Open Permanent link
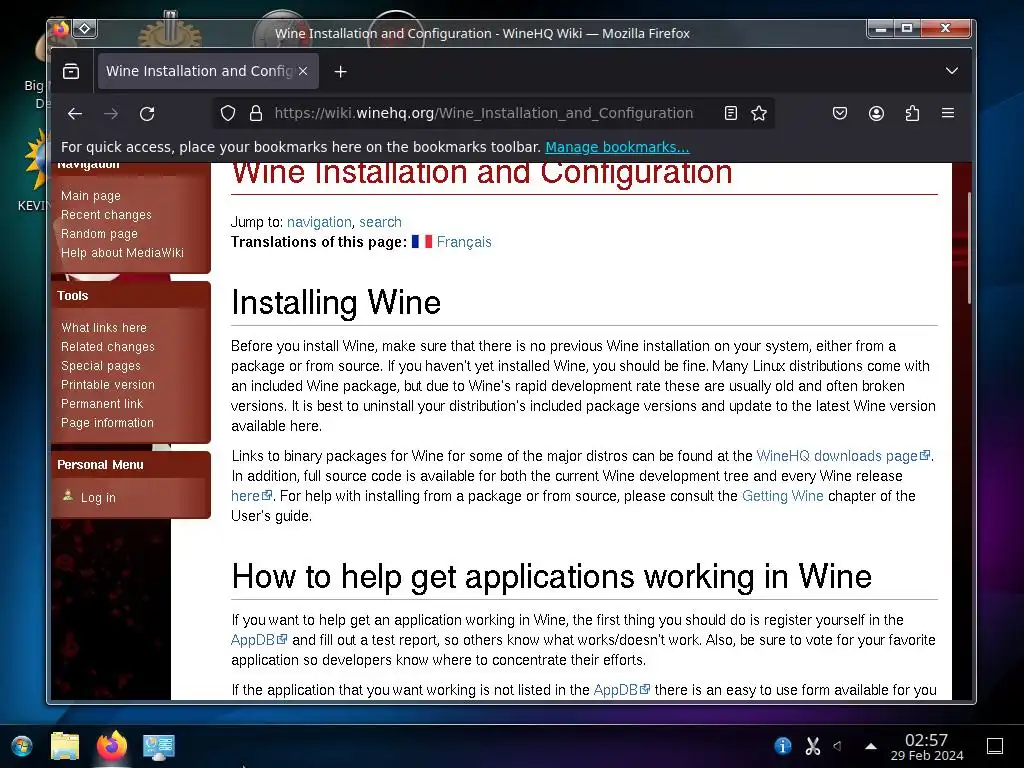 point(102,403)
